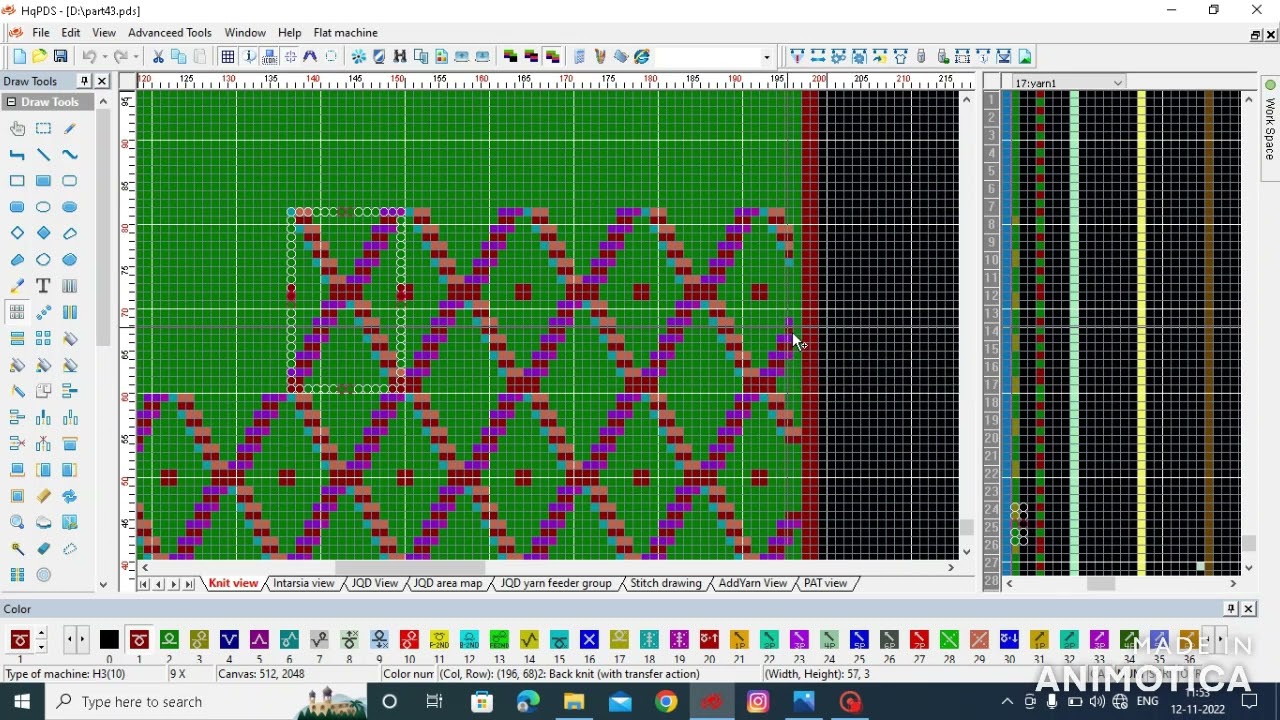
Task: Select the curve line tool
Action: pos(69,154)
